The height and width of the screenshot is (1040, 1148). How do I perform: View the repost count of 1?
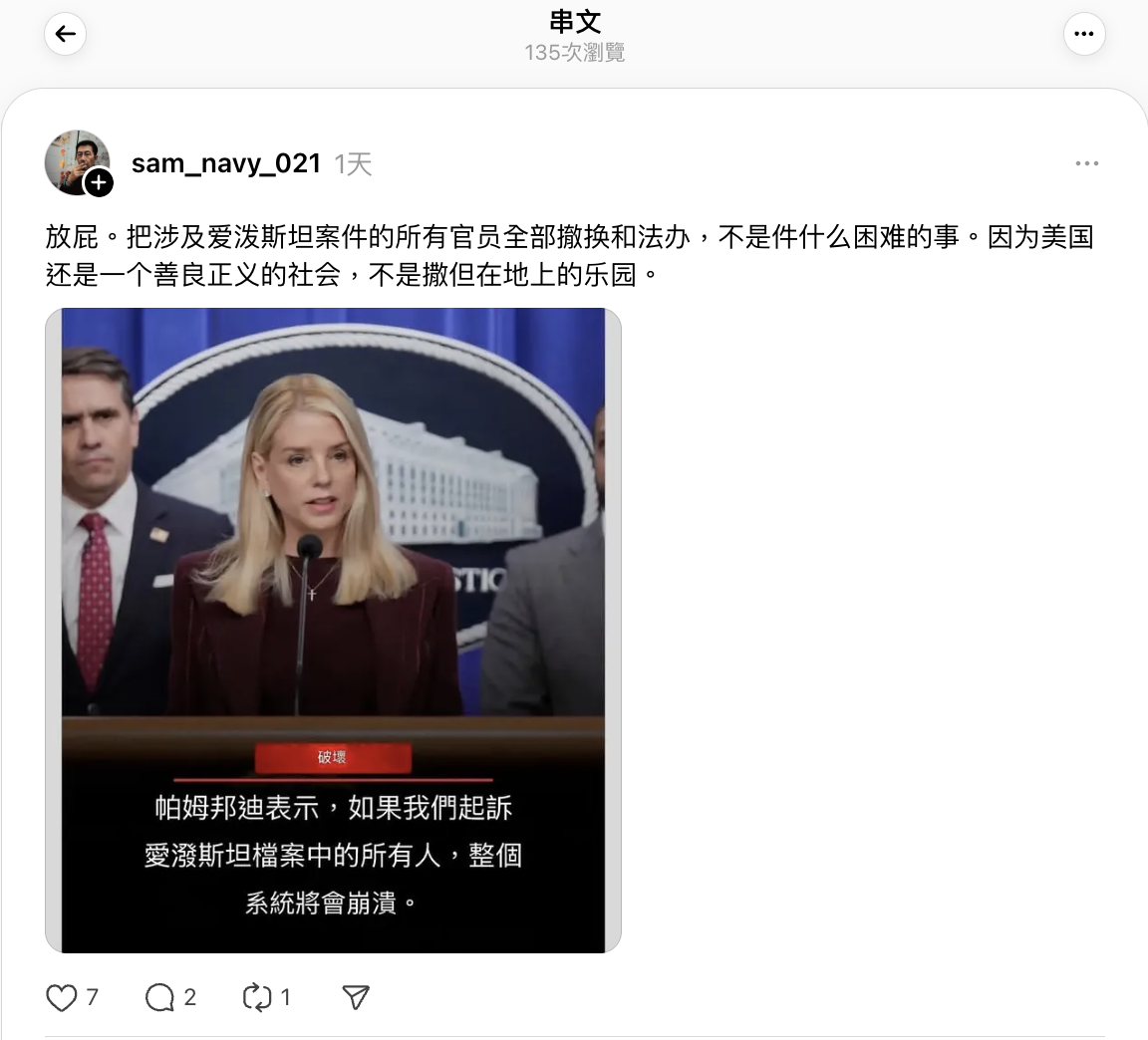286,997
